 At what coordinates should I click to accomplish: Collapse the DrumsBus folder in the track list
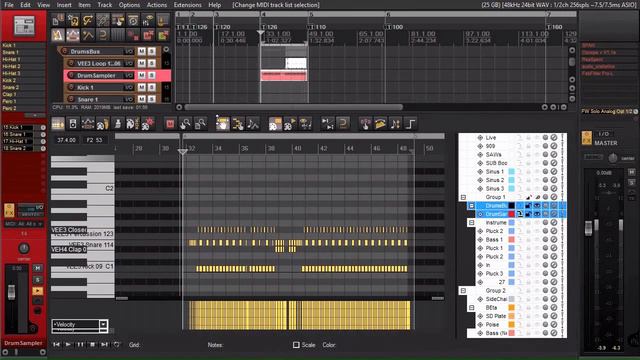tap(471, 205)
